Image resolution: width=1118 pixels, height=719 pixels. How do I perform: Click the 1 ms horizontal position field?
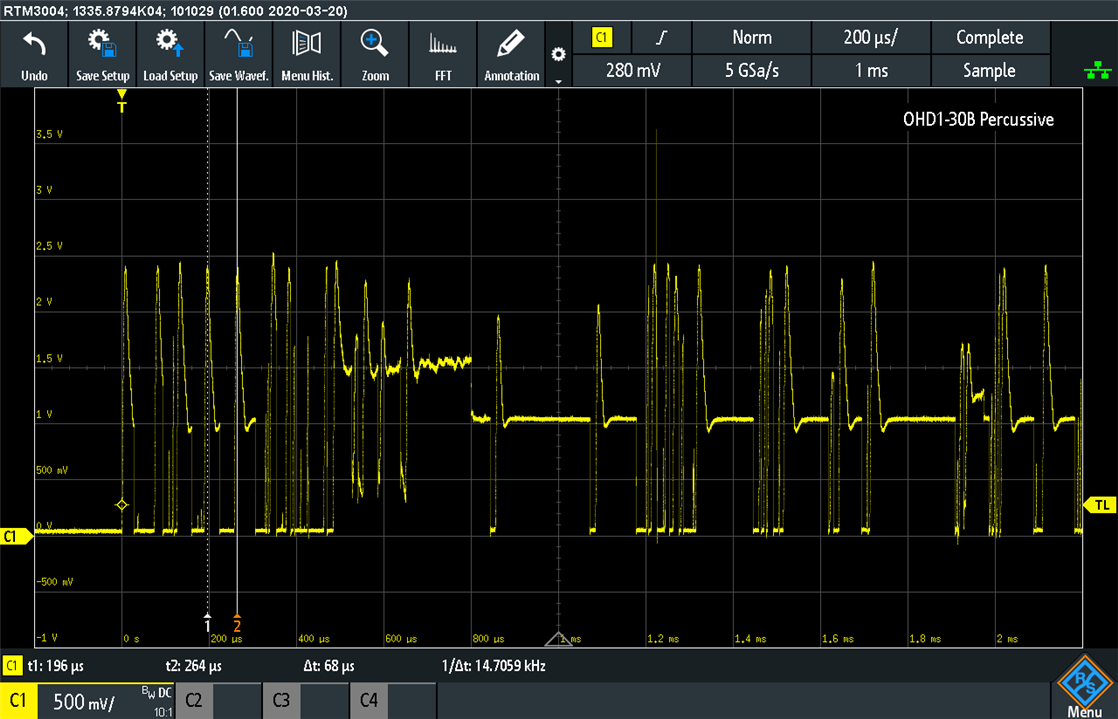click(871, 71)
